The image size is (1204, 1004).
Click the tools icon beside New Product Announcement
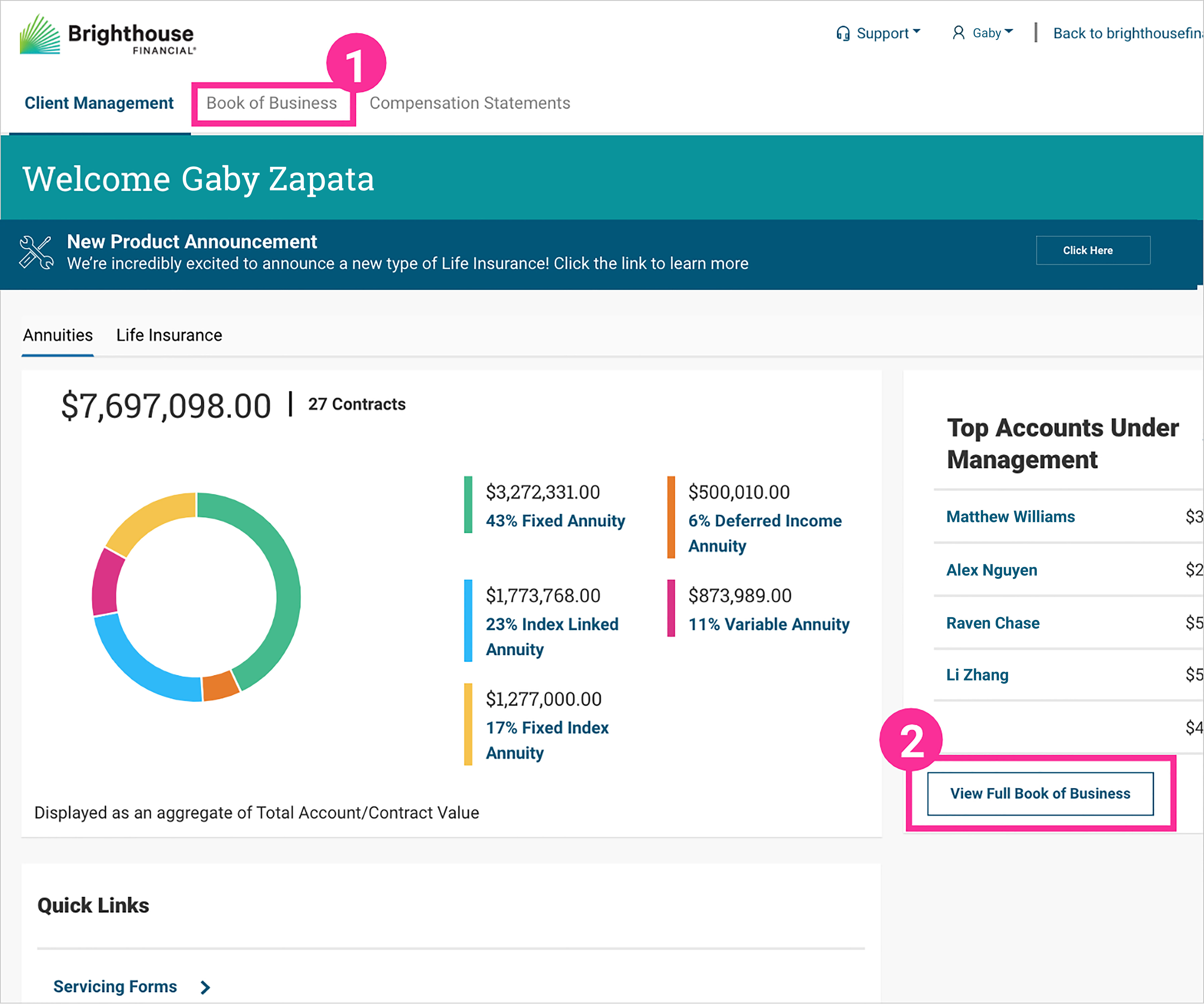coord(36,252)
